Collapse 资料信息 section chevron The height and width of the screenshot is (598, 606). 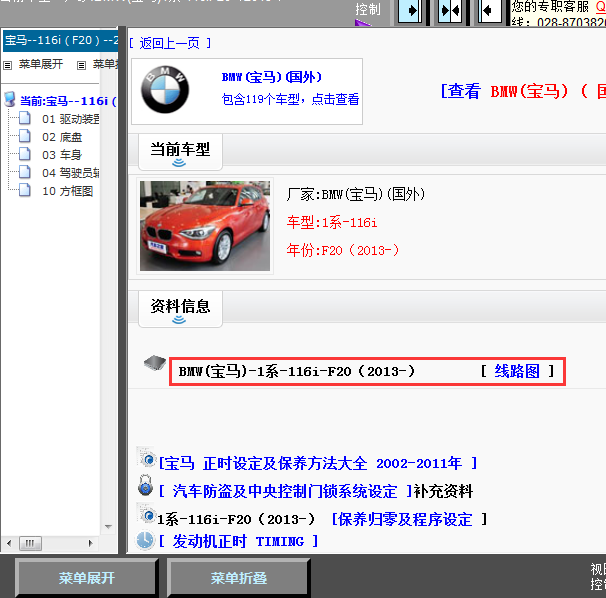pyautogui.click(x=179, y=320)
